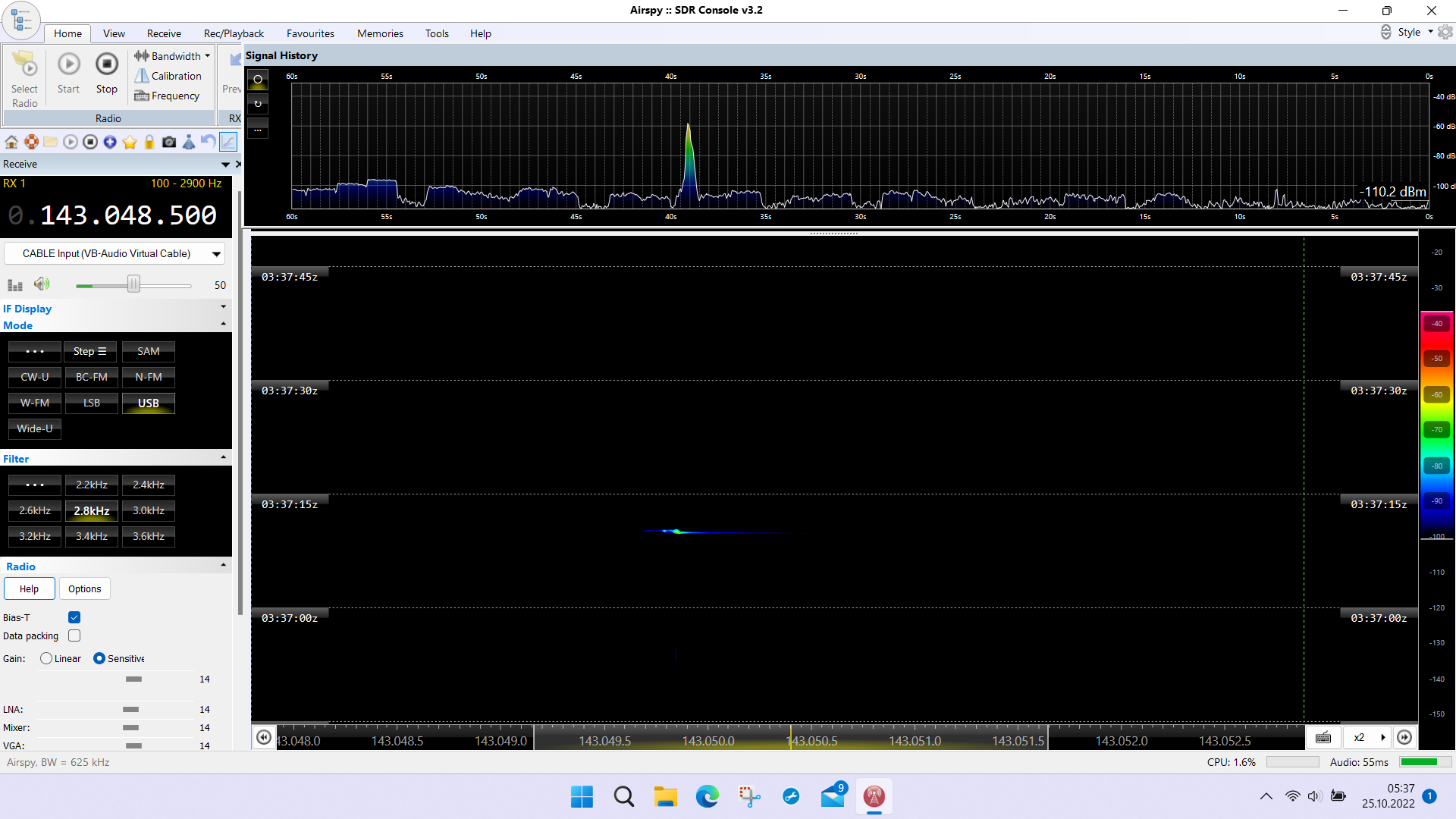Image resolution: width=1456 pixels, height=819 pixels.
Task: Click the circle button in Signal History
Action: (x=258, y=80)
